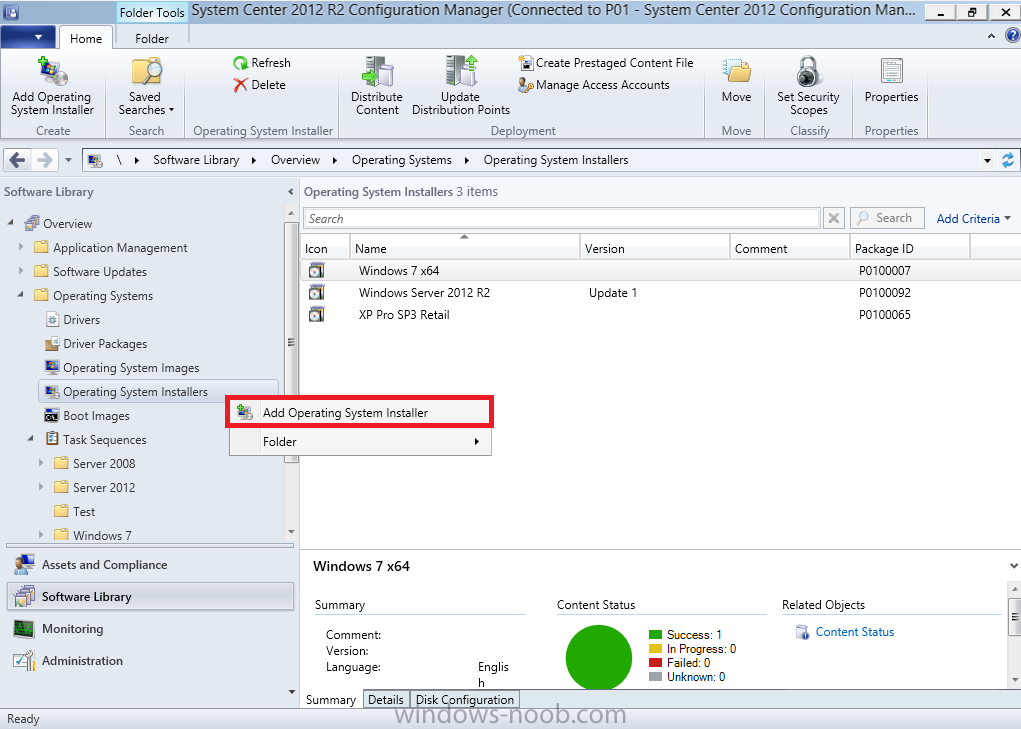The width and height of the screenshot is (1021, 729).
Task: Select Boot Images in the tree
Action: [87, 416]
